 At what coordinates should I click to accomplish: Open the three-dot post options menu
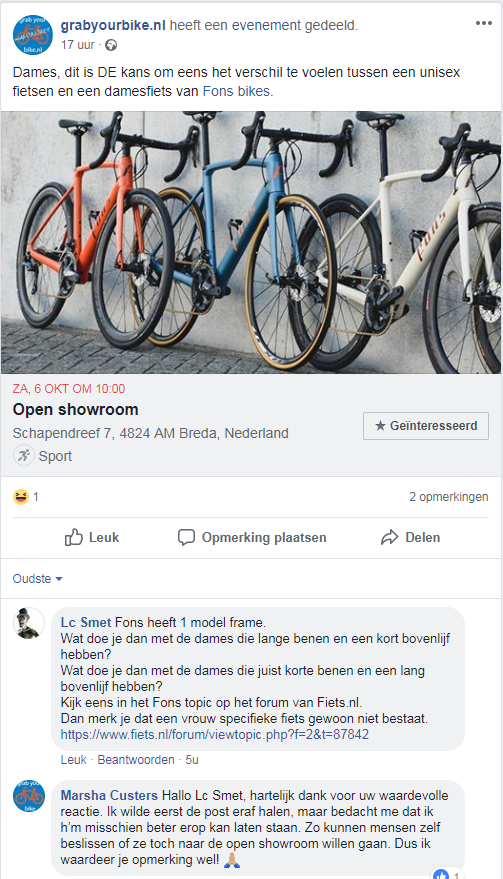coord(483,24)
